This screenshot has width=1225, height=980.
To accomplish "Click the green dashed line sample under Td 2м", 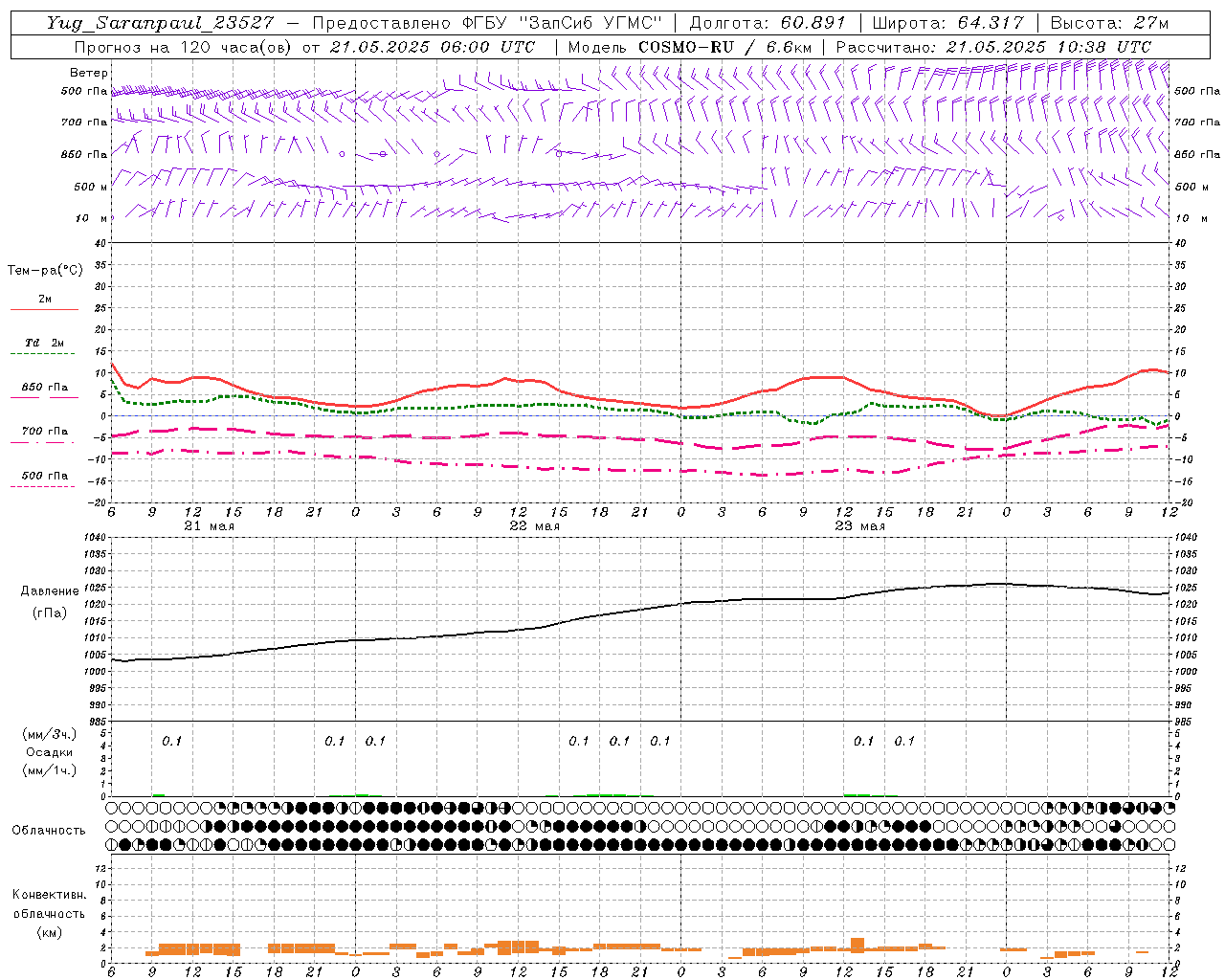I will [x=44, y=354].
